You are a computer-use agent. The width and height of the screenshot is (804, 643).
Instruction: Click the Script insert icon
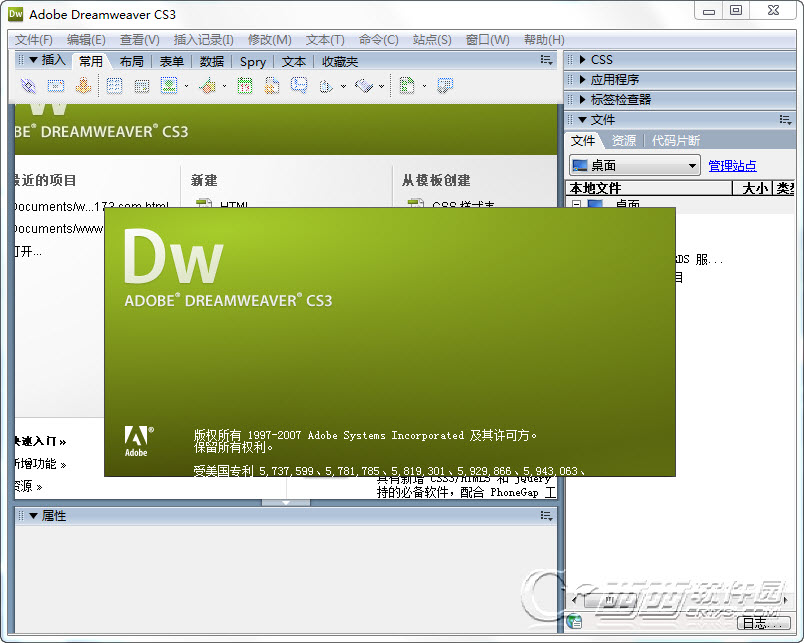click(364, 86)
